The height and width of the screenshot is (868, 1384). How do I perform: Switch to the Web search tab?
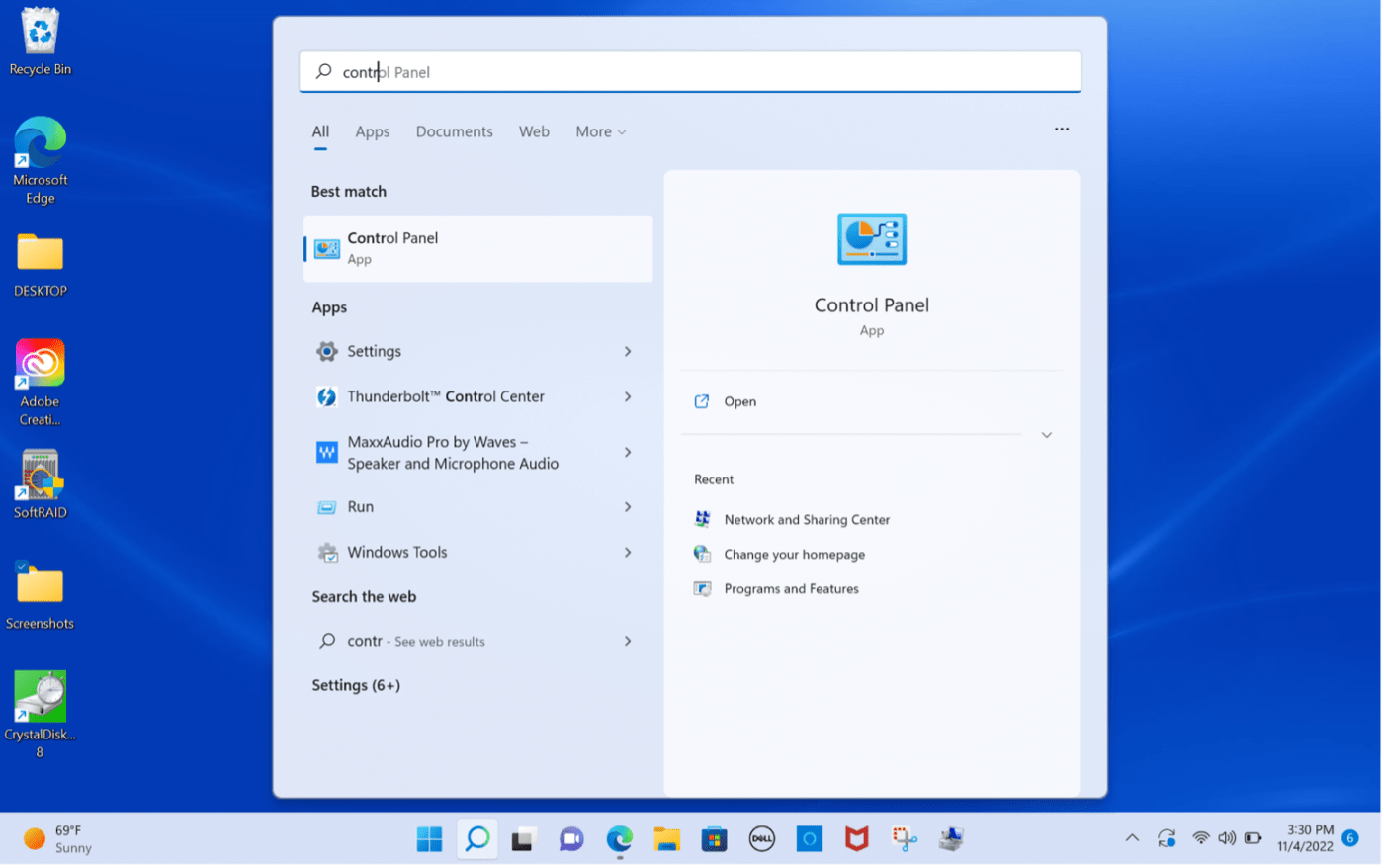point(535,132)
